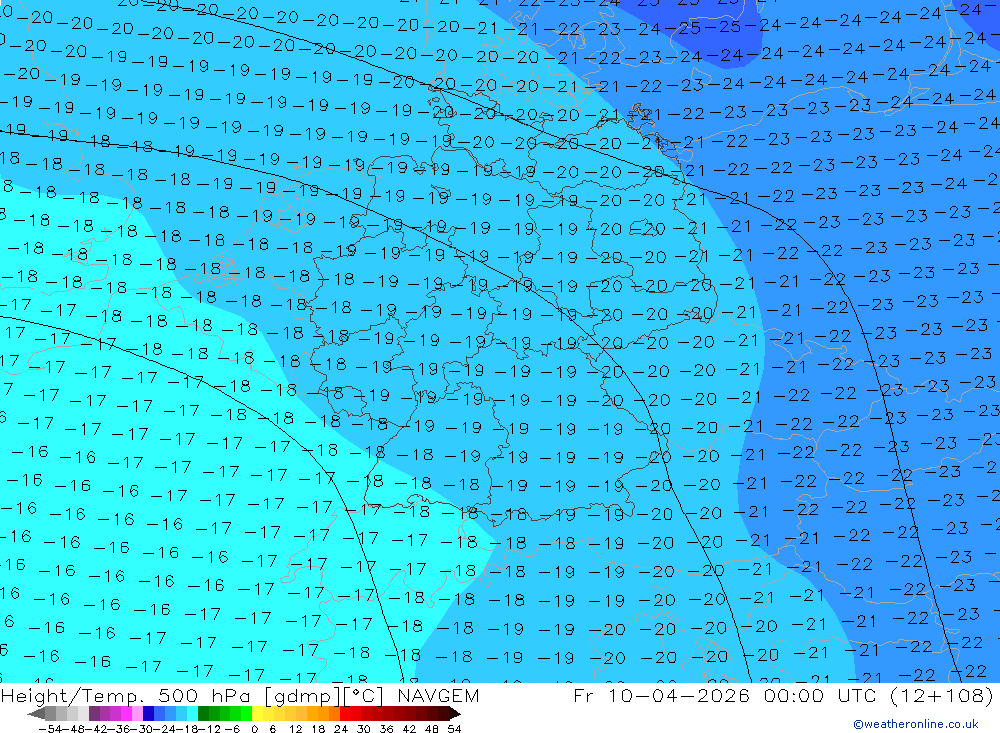Viewport: 1000px width, 733px height.
Task: Pick the bright yellow swatch in the legend
Action: coord(258,714)
